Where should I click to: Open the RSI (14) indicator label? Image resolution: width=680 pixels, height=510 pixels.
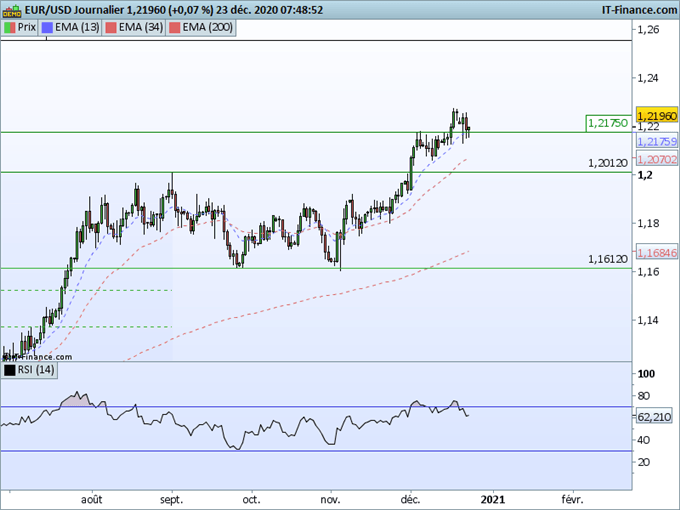(36, 370)
